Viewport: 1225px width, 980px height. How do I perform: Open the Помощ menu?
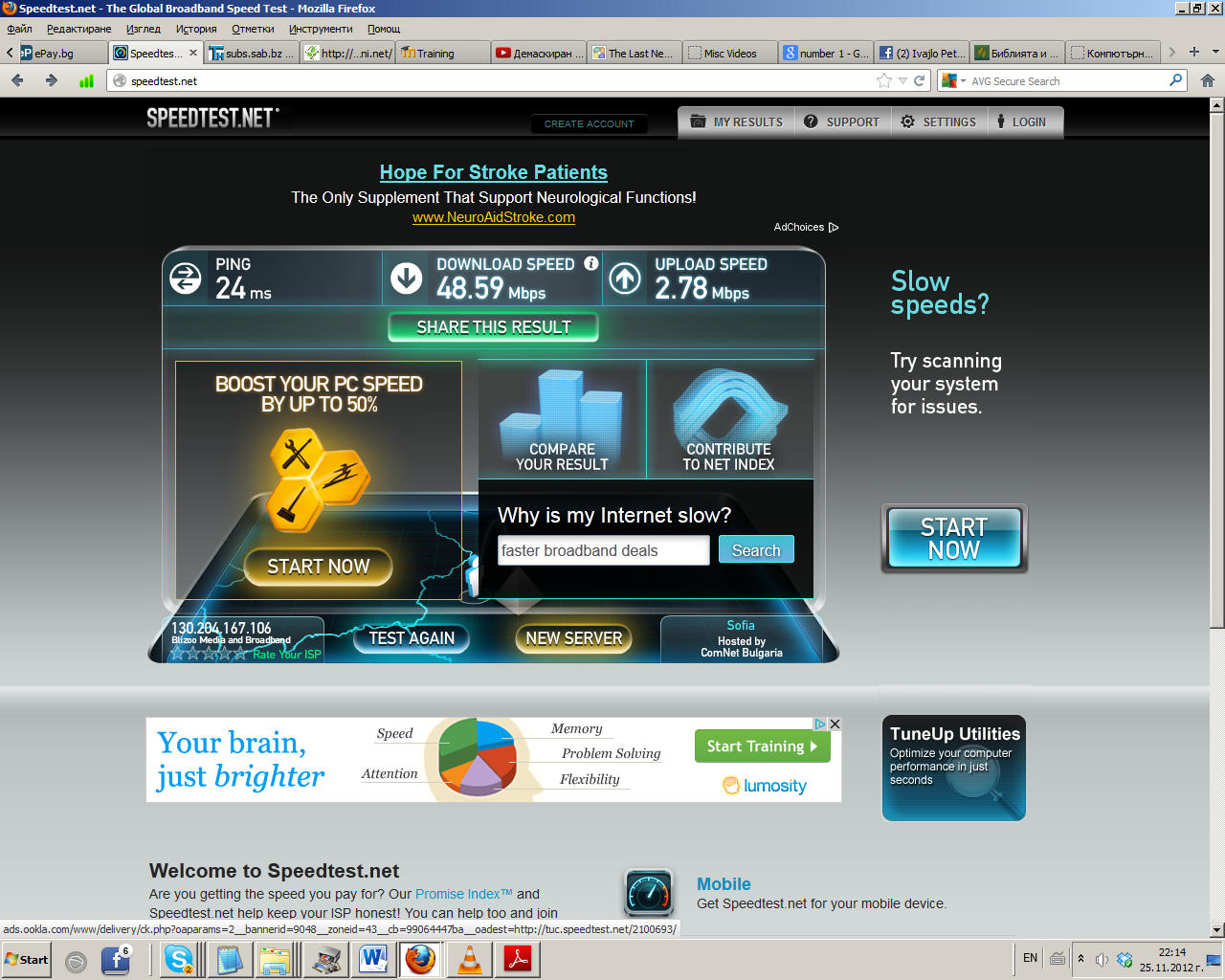pos(384,29)
